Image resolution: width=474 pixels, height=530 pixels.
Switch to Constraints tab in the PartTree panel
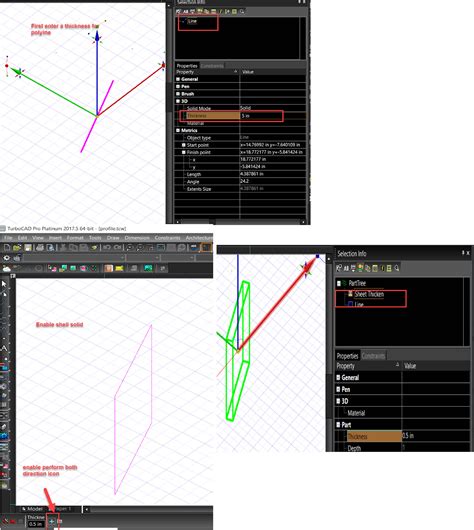pyautogui.click(x=373, y=356)
